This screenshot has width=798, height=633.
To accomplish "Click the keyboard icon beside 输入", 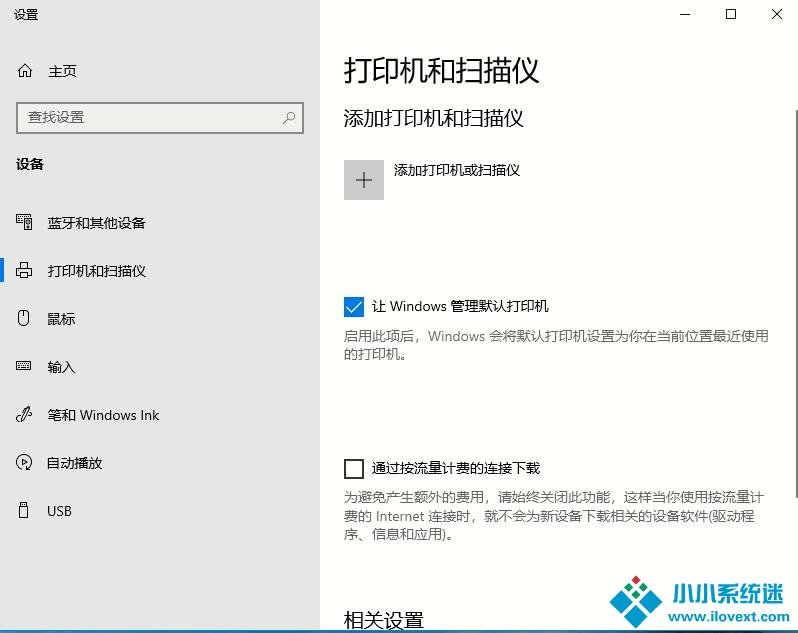I will tap(23, 366).
